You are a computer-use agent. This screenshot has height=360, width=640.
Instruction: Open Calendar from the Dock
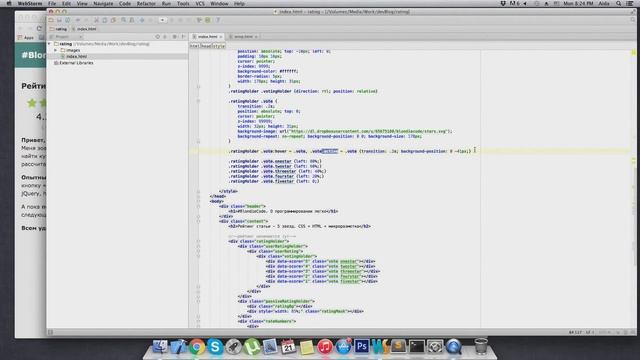coord(288,347)
